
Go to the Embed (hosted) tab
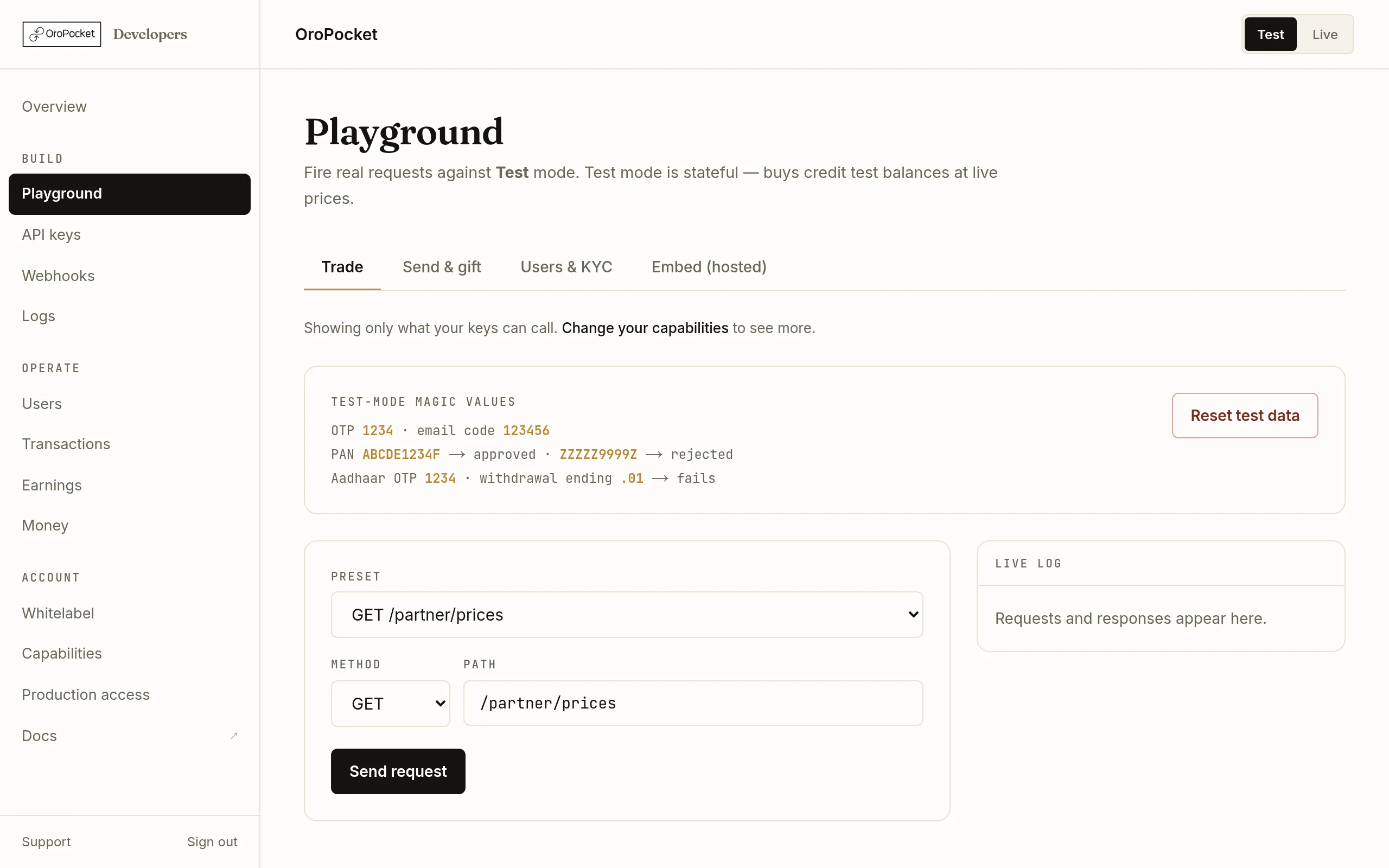click(x=709, y=267)
